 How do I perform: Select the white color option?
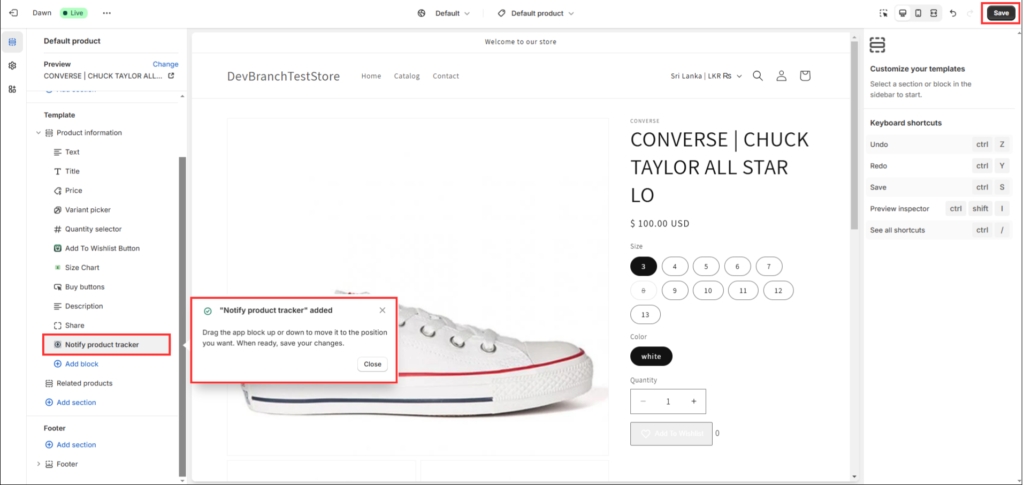pyautogui.click(x=651, y=356)
